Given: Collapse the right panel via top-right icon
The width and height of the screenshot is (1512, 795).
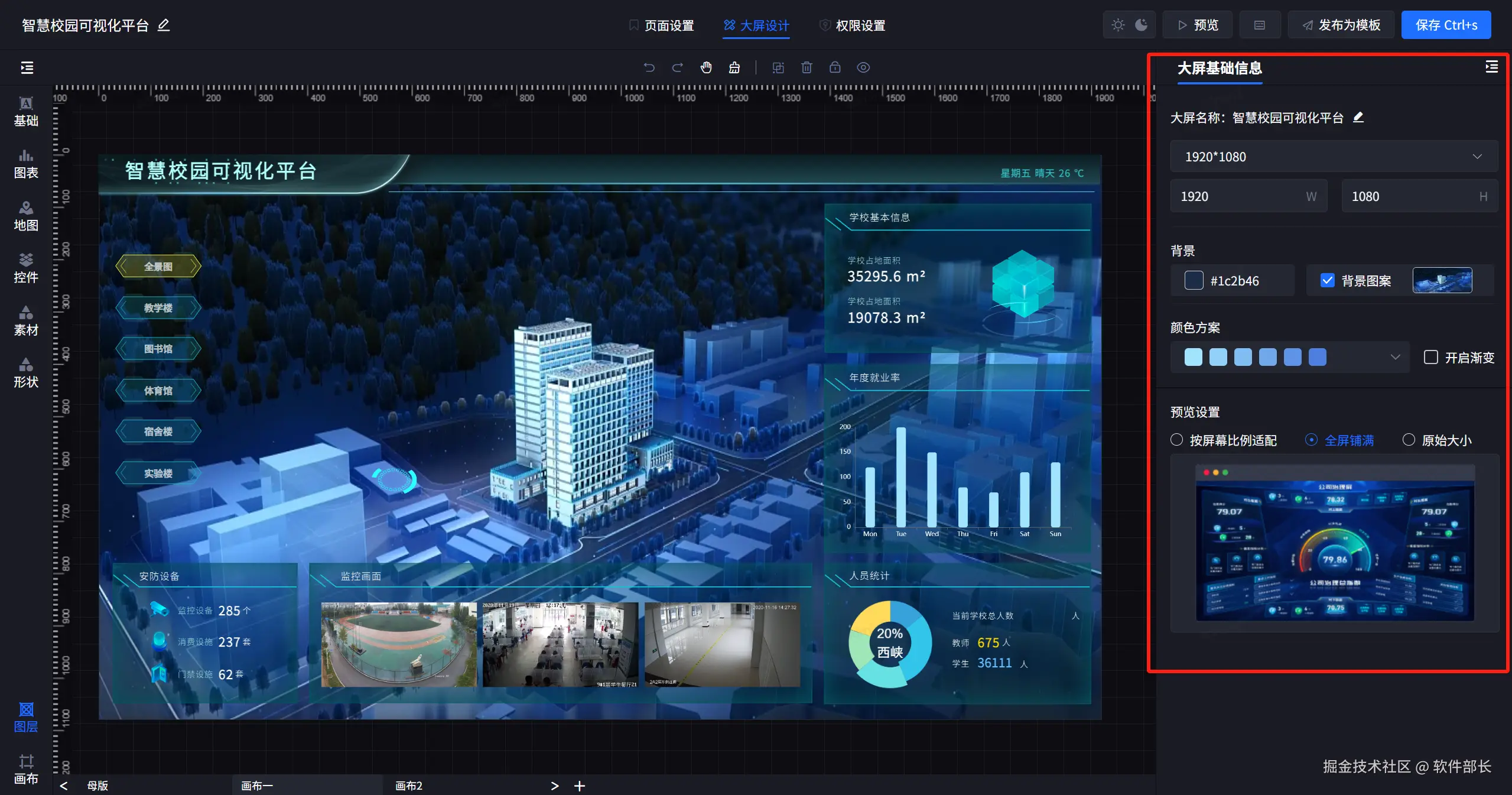Looking at the screenshot, I should [x=1491, y=67].
